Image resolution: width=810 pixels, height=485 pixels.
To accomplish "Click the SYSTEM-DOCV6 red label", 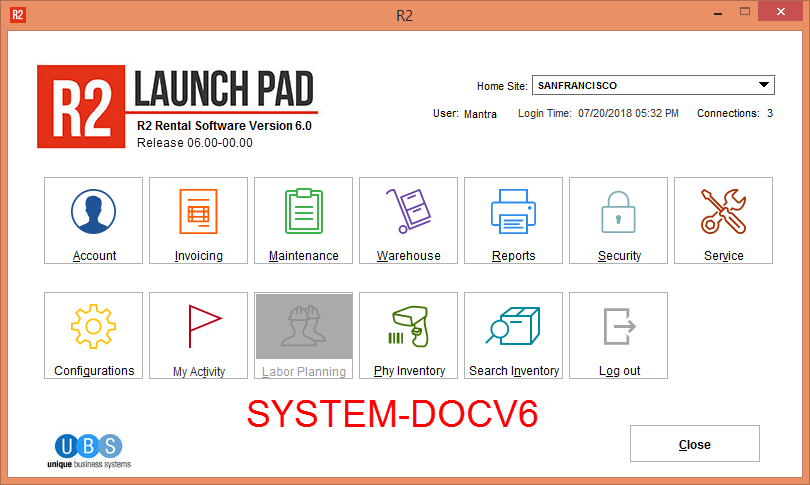I will pos(393,414).
